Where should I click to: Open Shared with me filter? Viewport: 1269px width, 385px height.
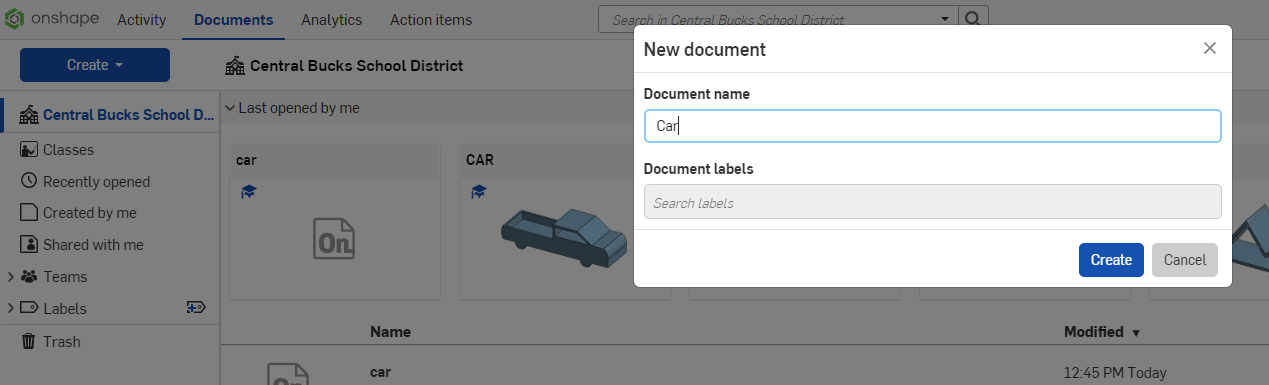click(93, 245)
